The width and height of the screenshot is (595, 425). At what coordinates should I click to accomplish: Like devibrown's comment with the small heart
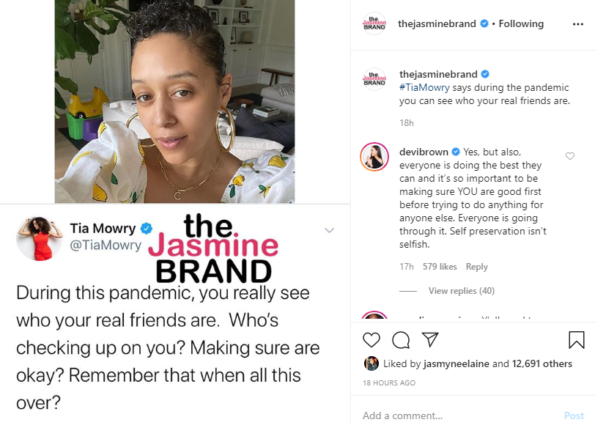coord(570,156)
